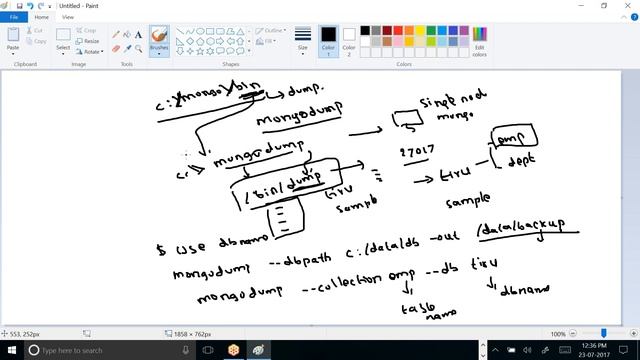This screenshot has width=640, height=360.
Task: Expand the Shapes gallery more arrow
Action: pos(249,51)
